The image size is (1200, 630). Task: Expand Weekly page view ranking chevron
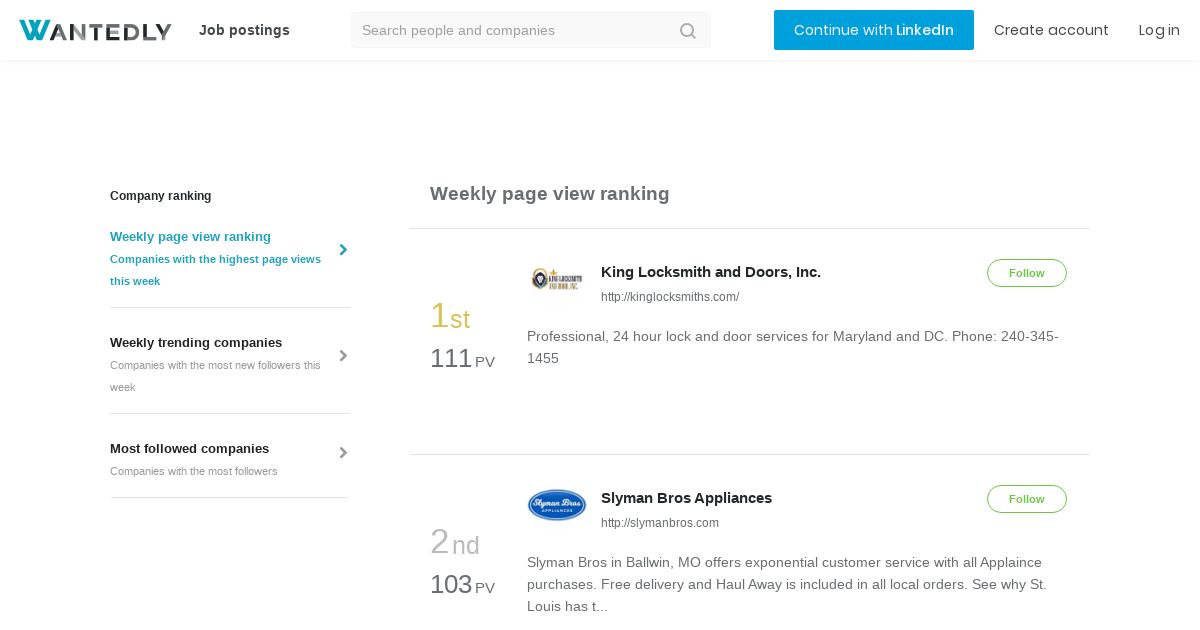pos(343,250)
